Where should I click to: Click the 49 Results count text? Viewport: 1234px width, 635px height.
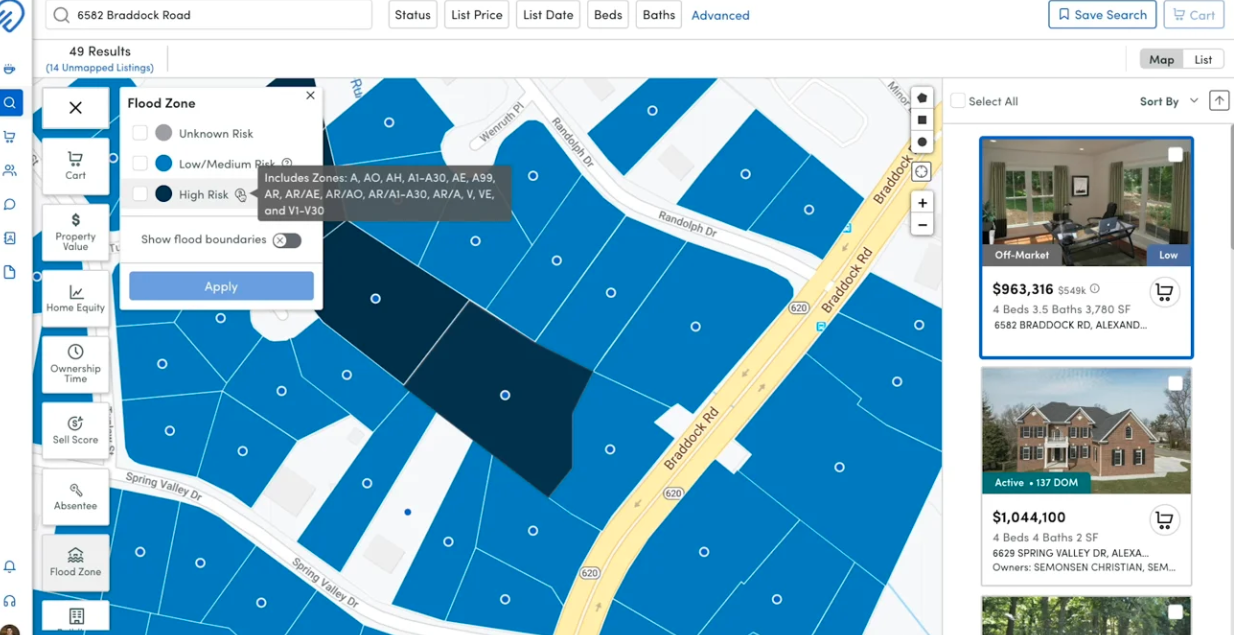click(x=100, y=51)
